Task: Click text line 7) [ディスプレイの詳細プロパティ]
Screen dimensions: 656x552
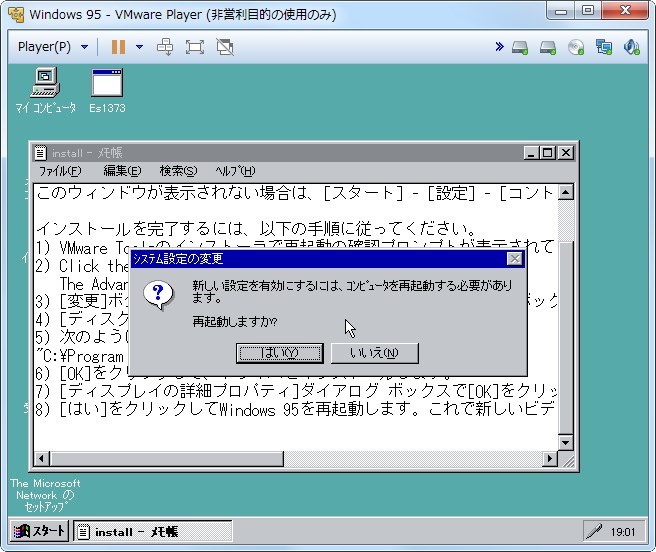Action: [295, 391]
